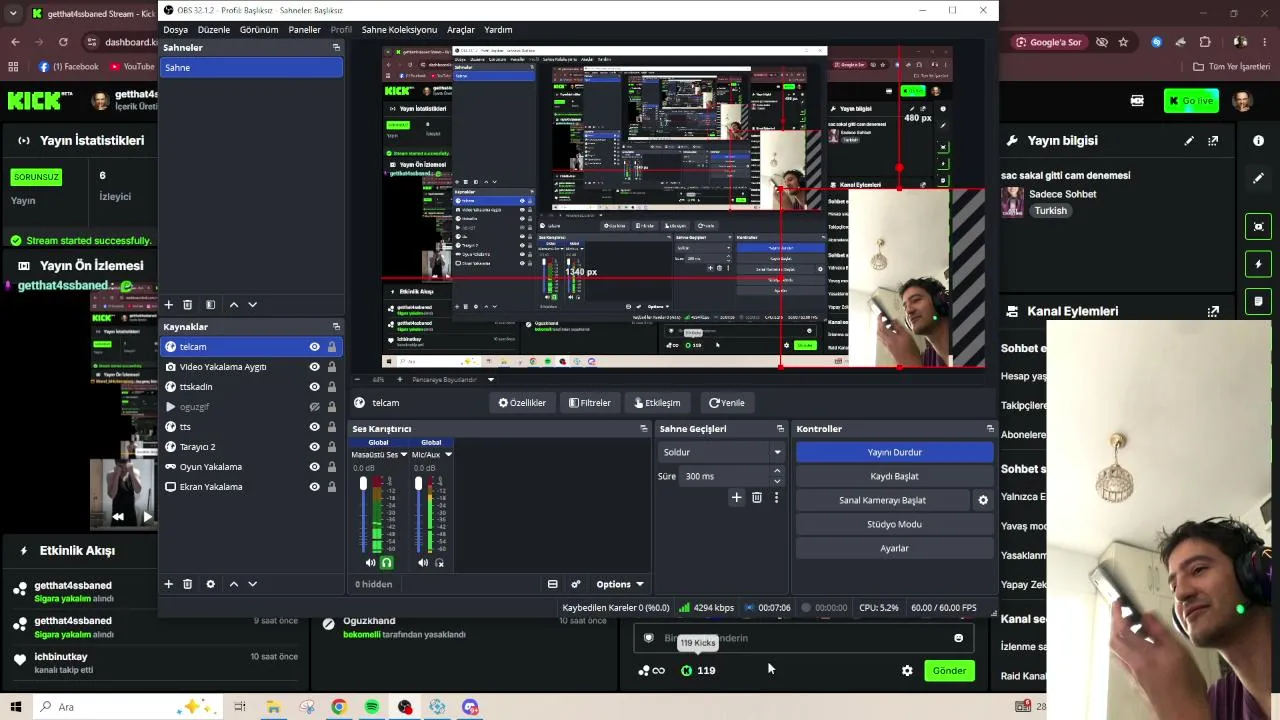Open the Dosya menu
1280x720 pixels.
(x=175, y=30)
